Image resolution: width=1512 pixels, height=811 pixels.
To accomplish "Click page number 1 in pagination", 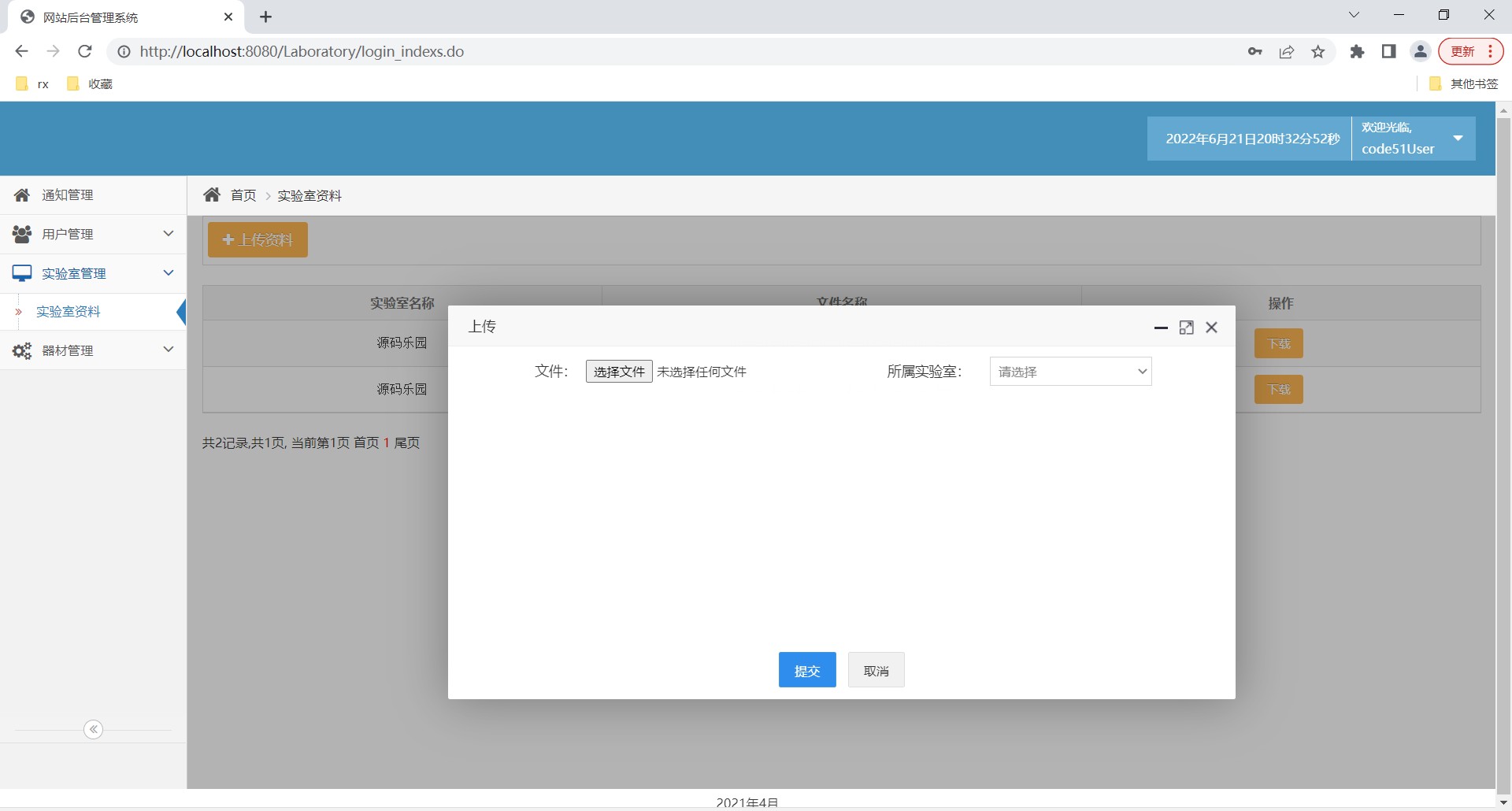I will tap(387, 443).
